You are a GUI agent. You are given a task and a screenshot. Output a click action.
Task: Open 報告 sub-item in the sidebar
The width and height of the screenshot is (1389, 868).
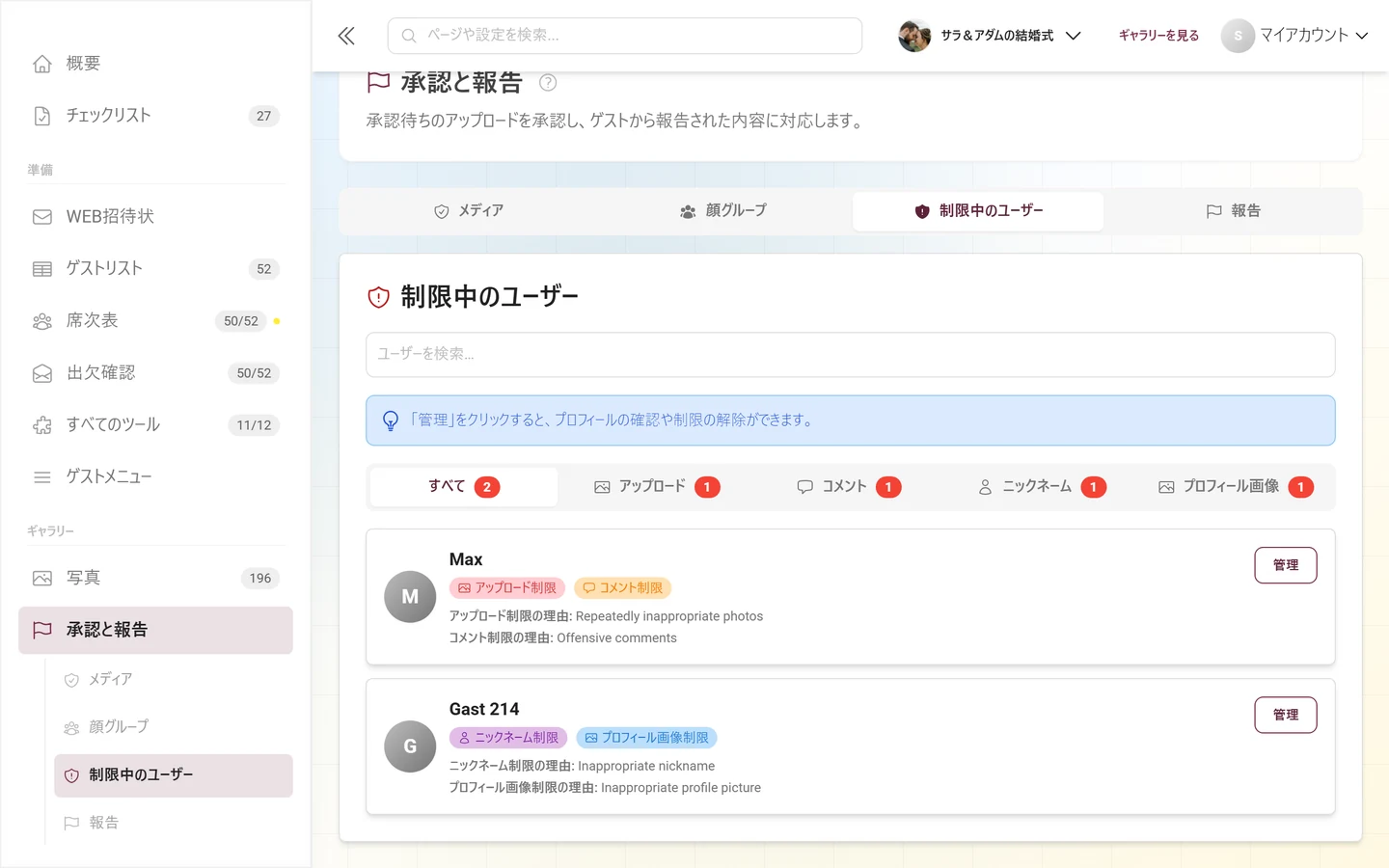pos(174,823)
